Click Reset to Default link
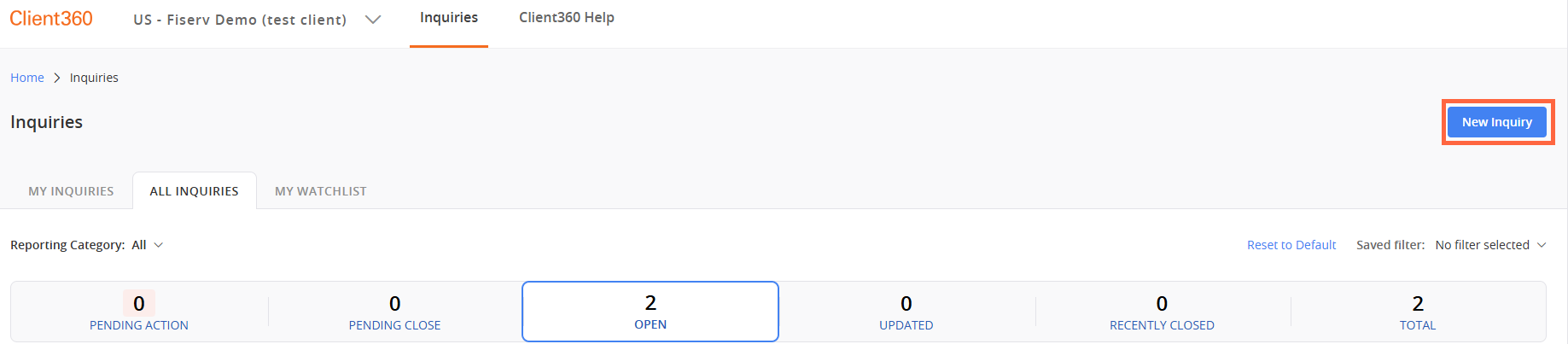Viewport: 1568px width, 344px height. point(1291,245)
